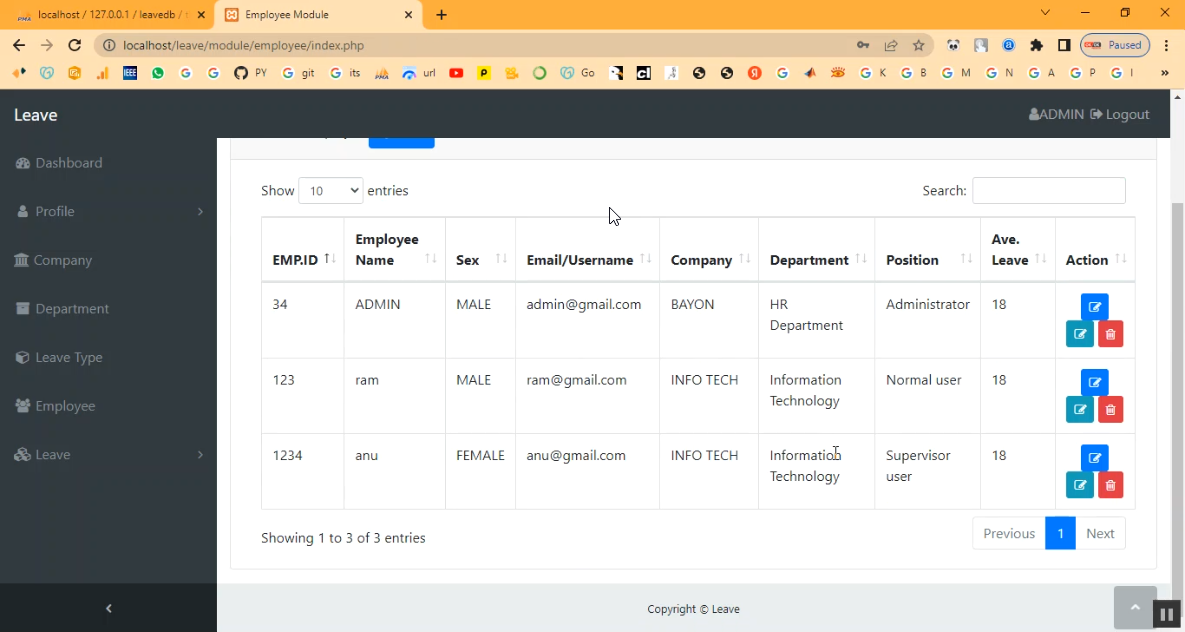Click teal edit icon in ADMIN row
1185x632 pixels.
click(1079, 334)
